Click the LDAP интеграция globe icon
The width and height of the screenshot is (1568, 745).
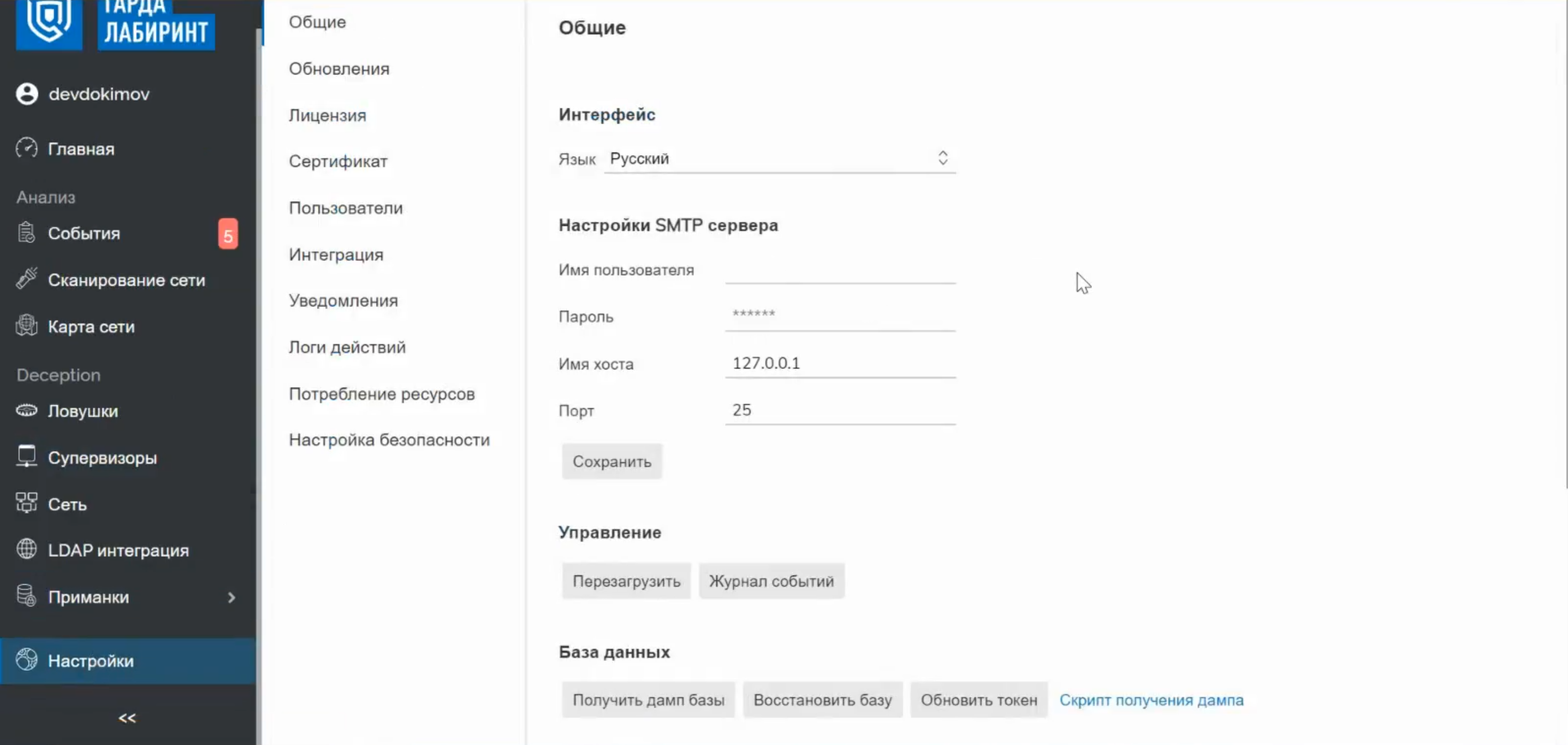click(x=26, y=549)
